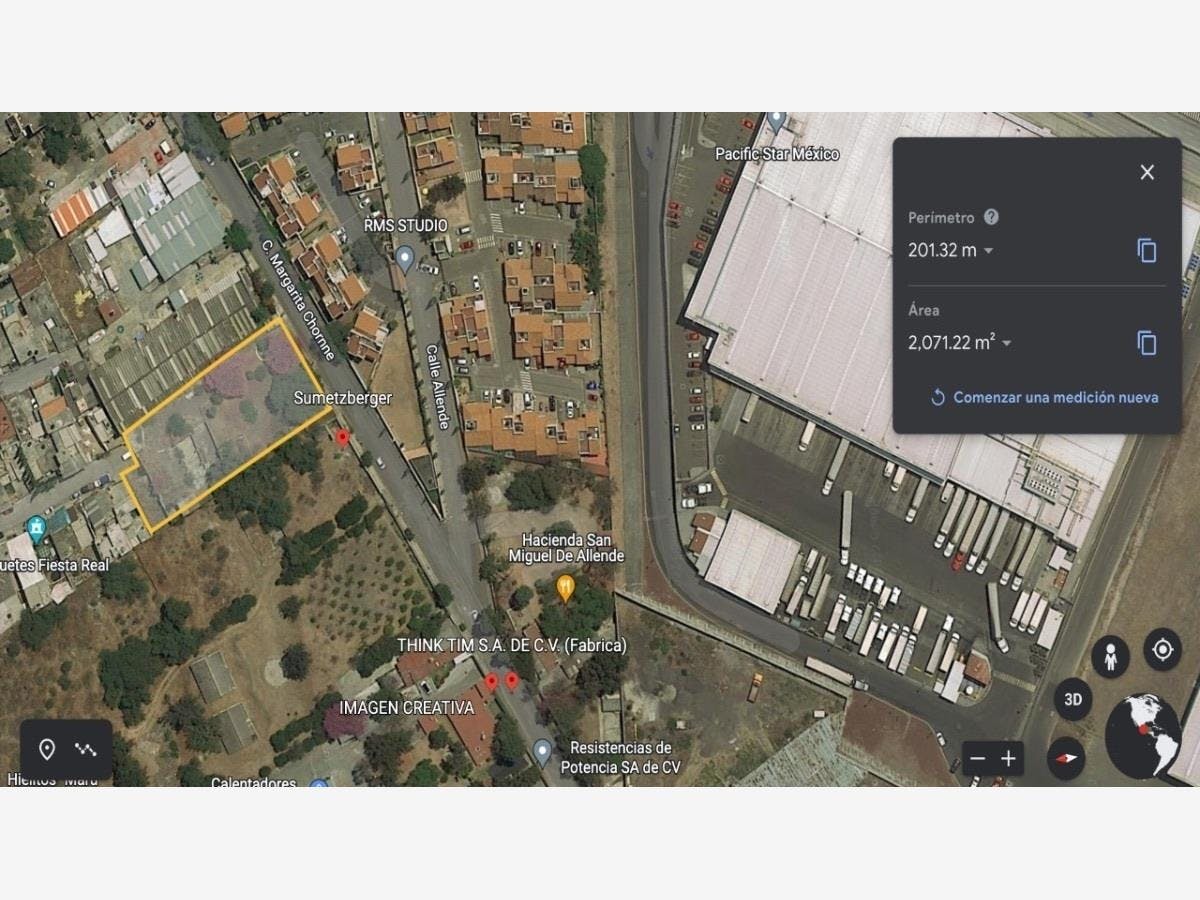This screenshot has height=900, width=1200.
Task: Open Street View pegman
Action: coord(1110,656)
